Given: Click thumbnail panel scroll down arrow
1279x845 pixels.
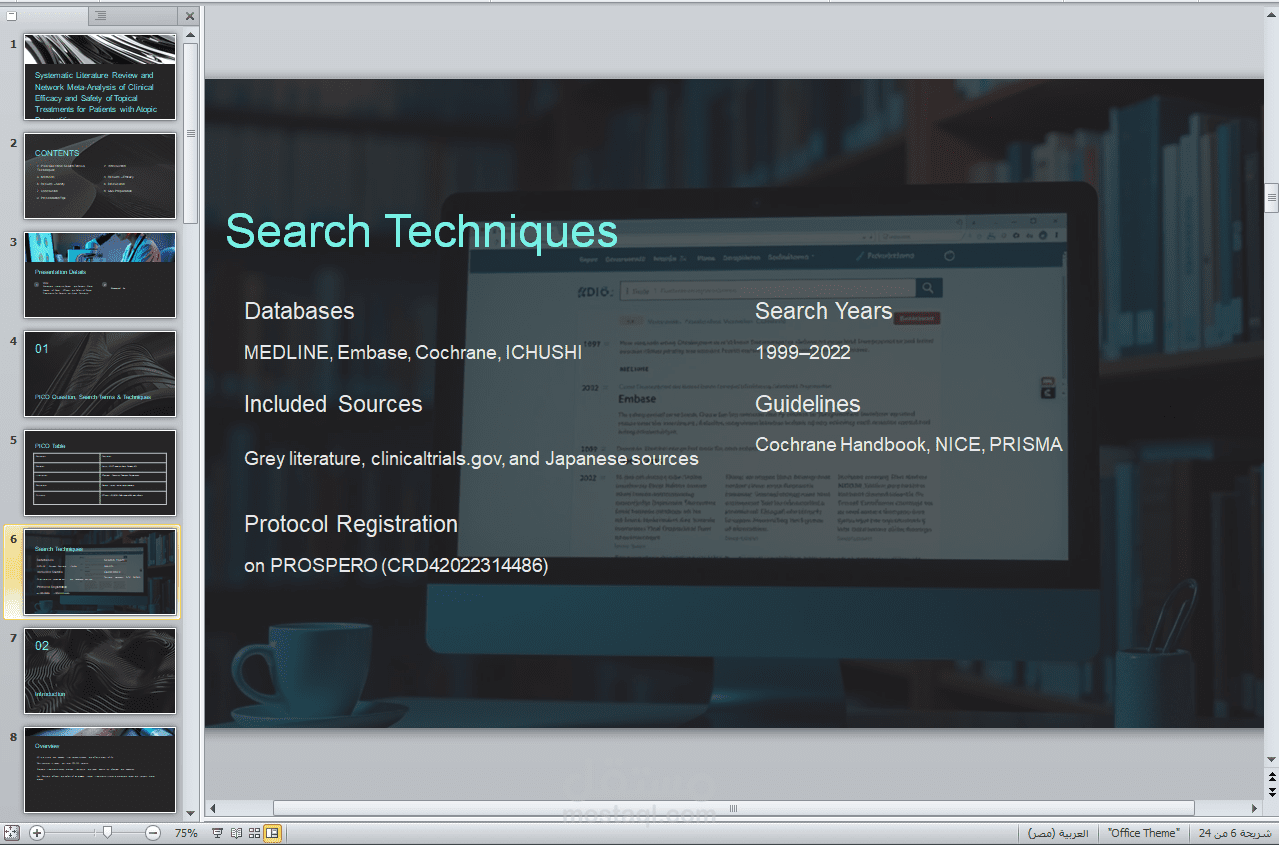Looking at the screenshot, I should click(190, 813).
